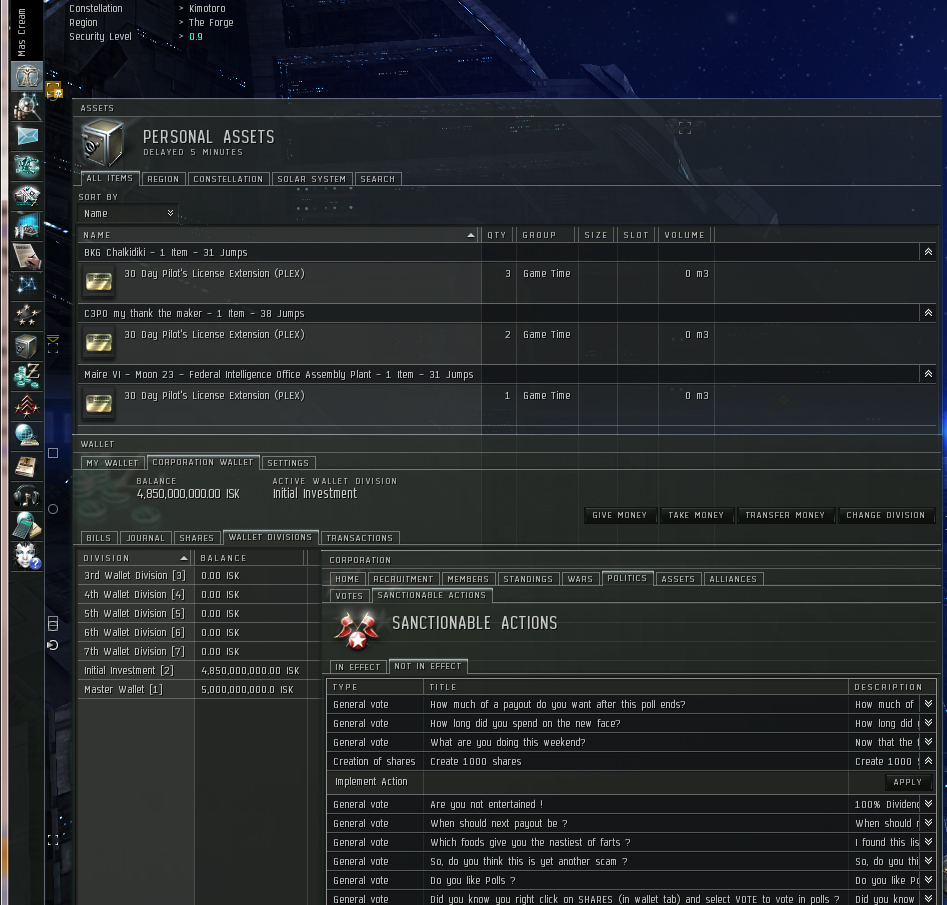Open the Shares tab in Wallet

click(x=196, y=538)
